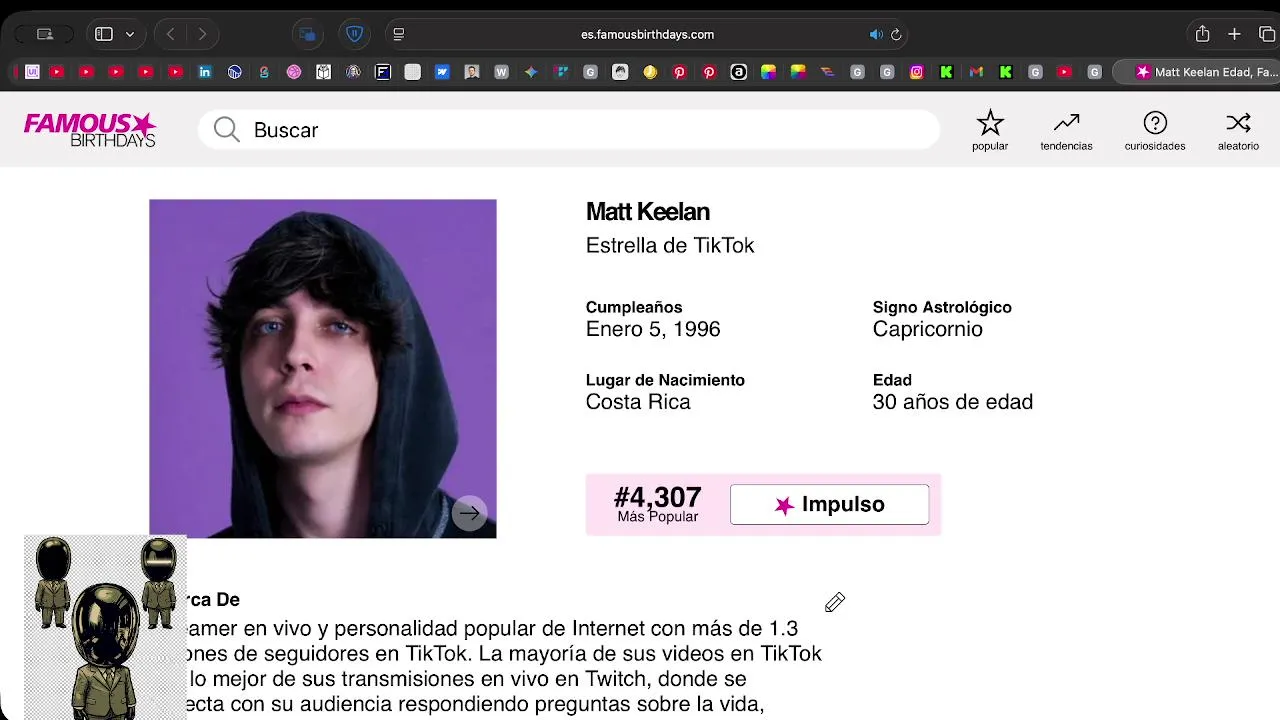Viewport: 1280px width, 720px height.
Task: Click the search magnifier icon
Action: coord(227,130)
